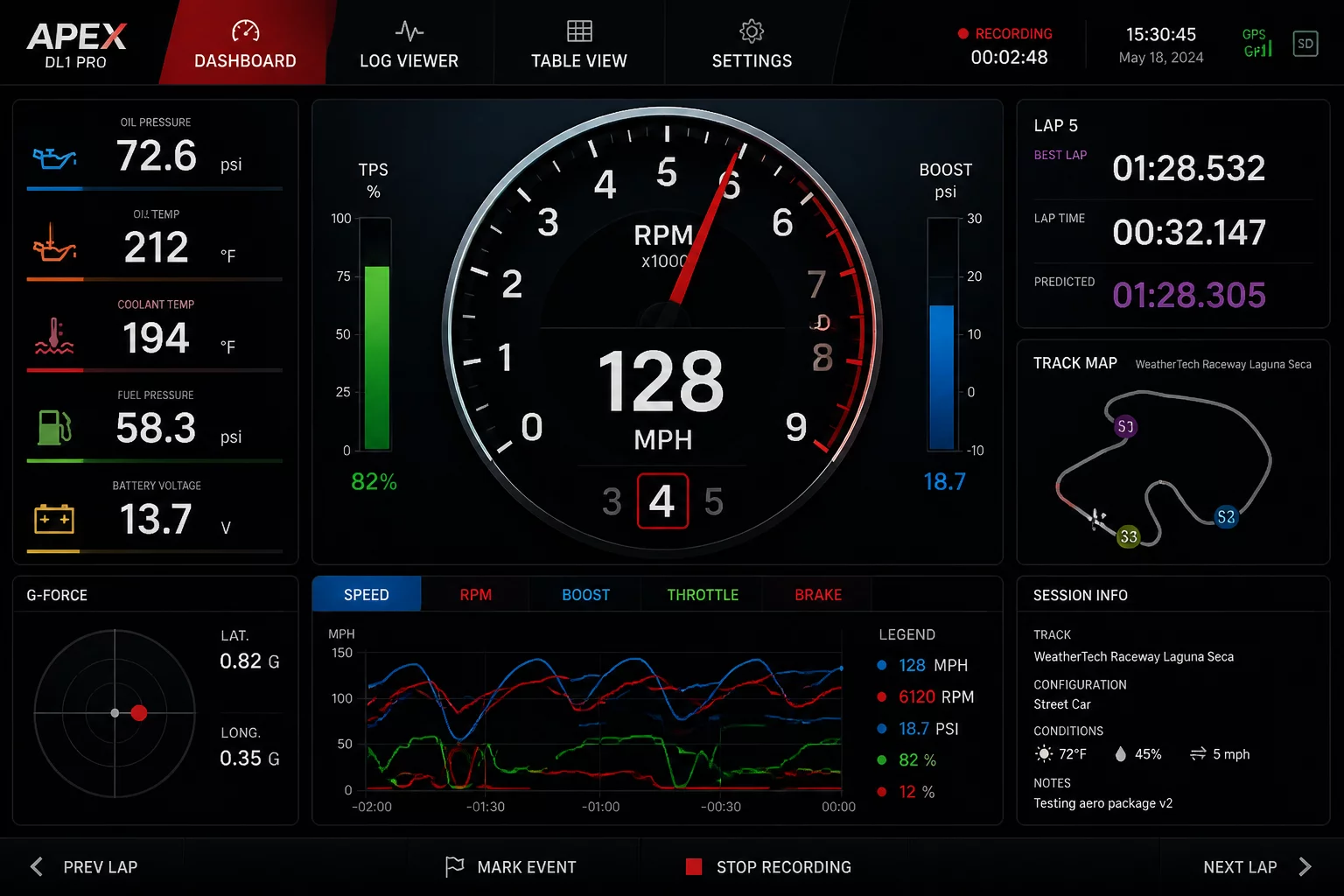
Task: Click the current gear 4 indicator box
Action: click(662, 501)
